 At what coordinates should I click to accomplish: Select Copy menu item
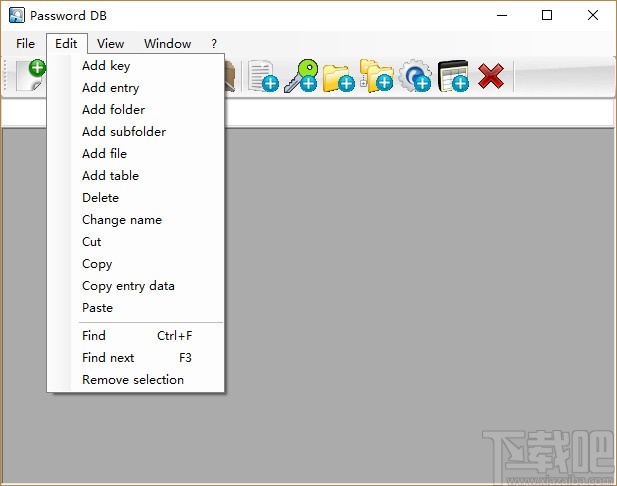point(136,264)
